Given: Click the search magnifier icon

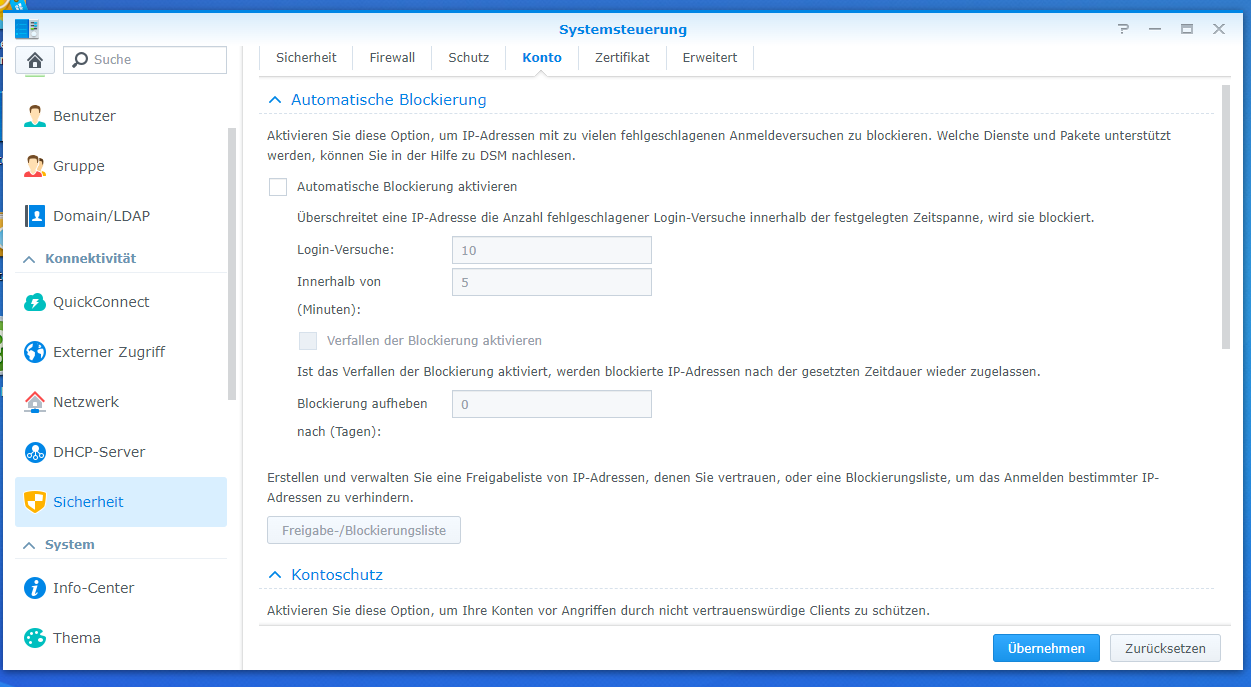Looking at the screenshot, I should (81, 60).
